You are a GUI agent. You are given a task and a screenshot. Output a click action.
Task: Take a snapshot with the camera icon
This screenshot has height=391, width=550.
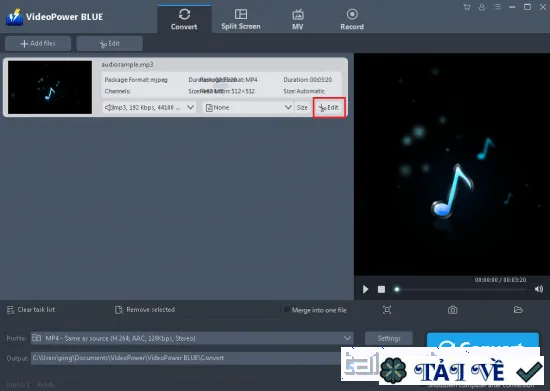pos(452,310)
